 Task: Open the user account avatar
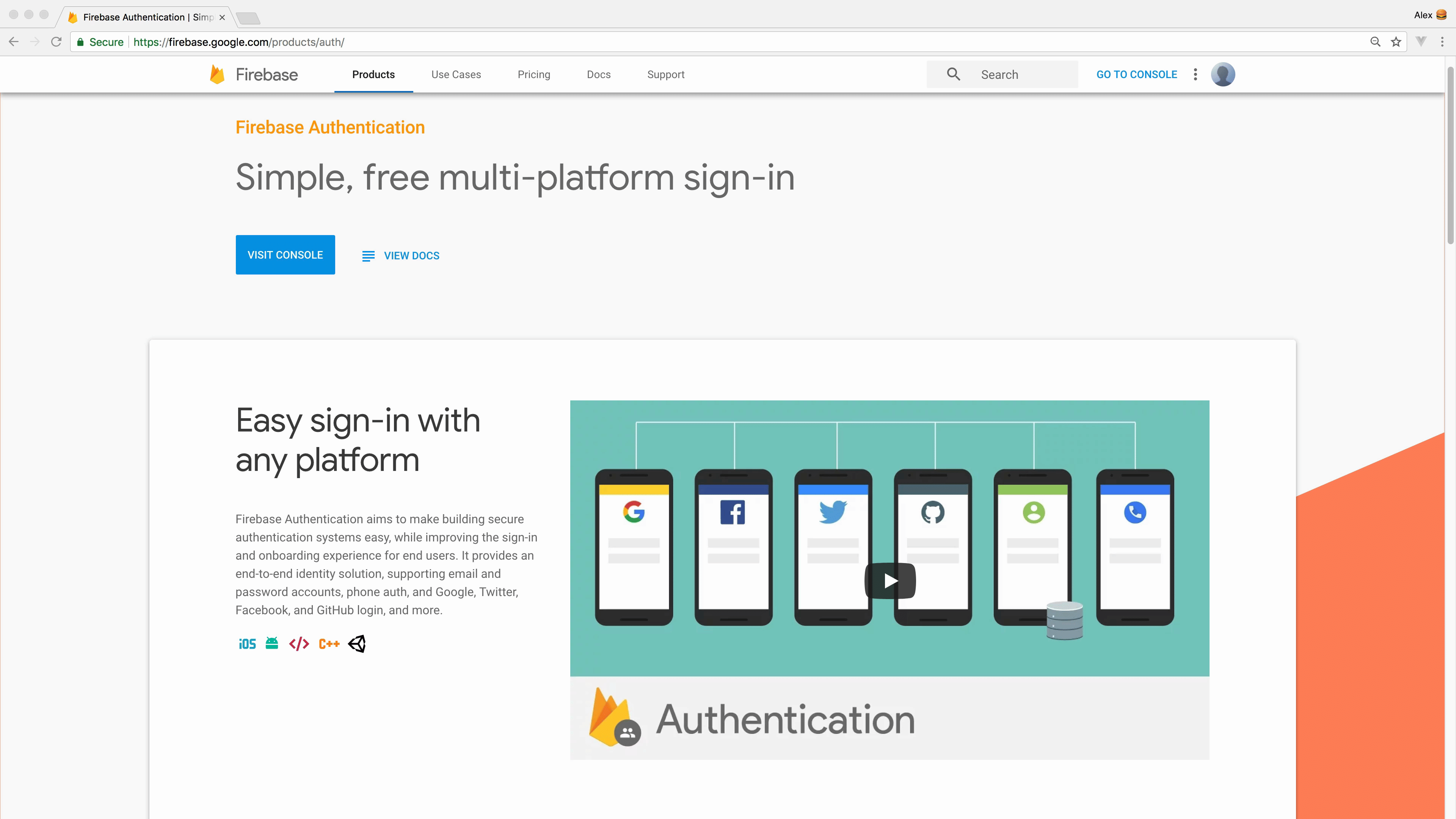tap(1222, 75)
